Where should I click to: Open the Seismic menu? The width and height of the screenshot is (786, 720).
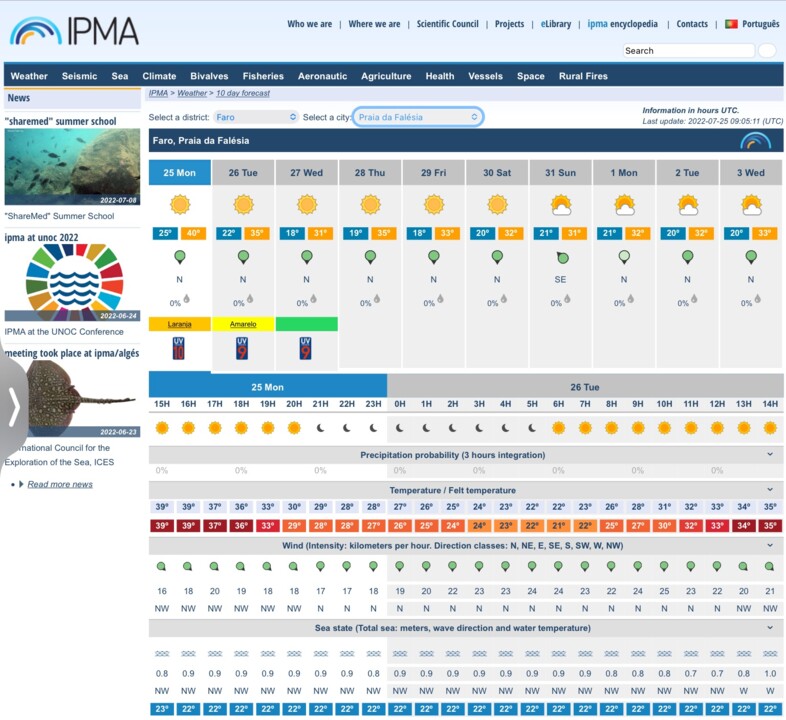pyautogui.click(x=79, y=76)
